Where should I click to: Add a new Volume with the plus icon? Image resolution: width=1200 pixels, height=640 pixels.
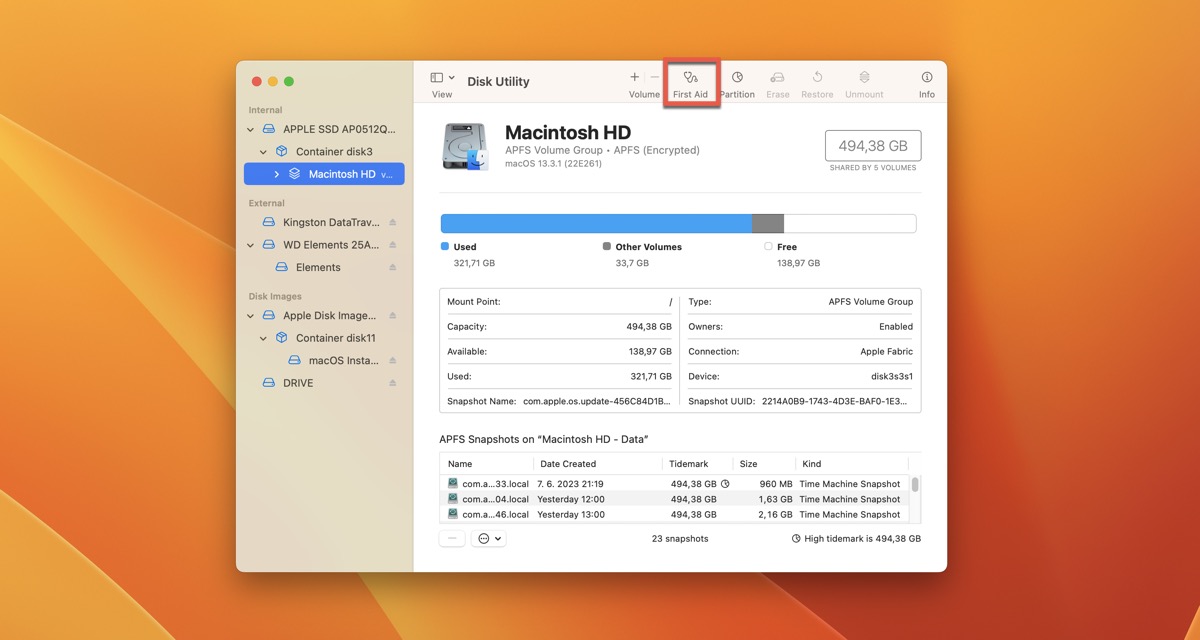pyautogui.click(x=634, y=76)
